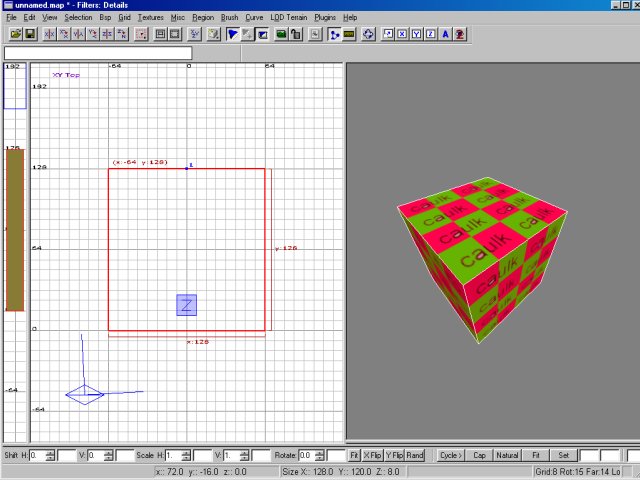The width and height of the screenshot is (640, 480).
Task: Open the Textures menu
Action: [x=150, y=18]
